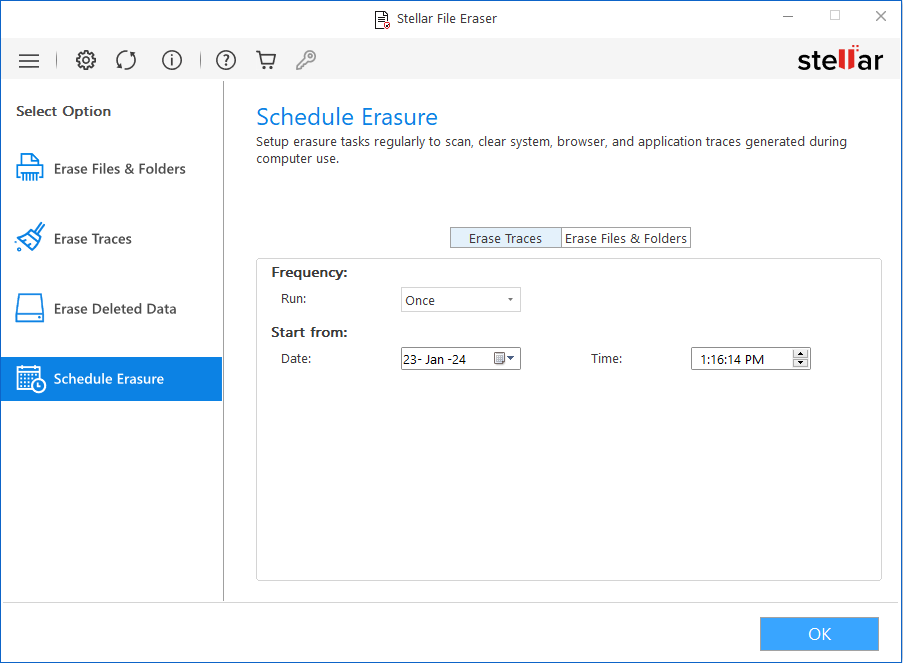The image size is (903, 663).
Task: Click inside the Time field
Action: (x=740, y=358)
